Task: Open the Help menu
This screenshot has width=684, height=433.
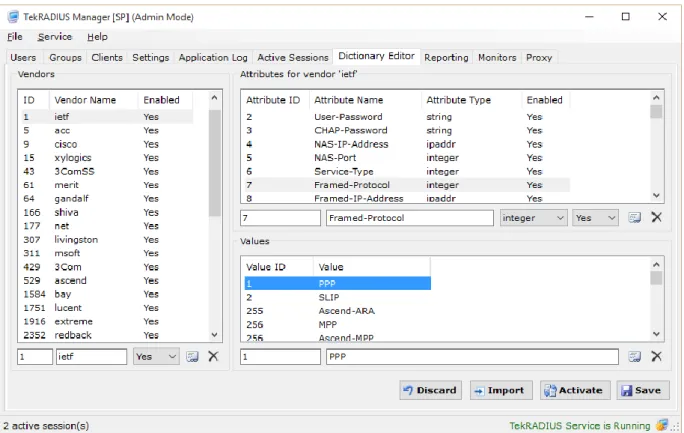Action: point(97,37)
